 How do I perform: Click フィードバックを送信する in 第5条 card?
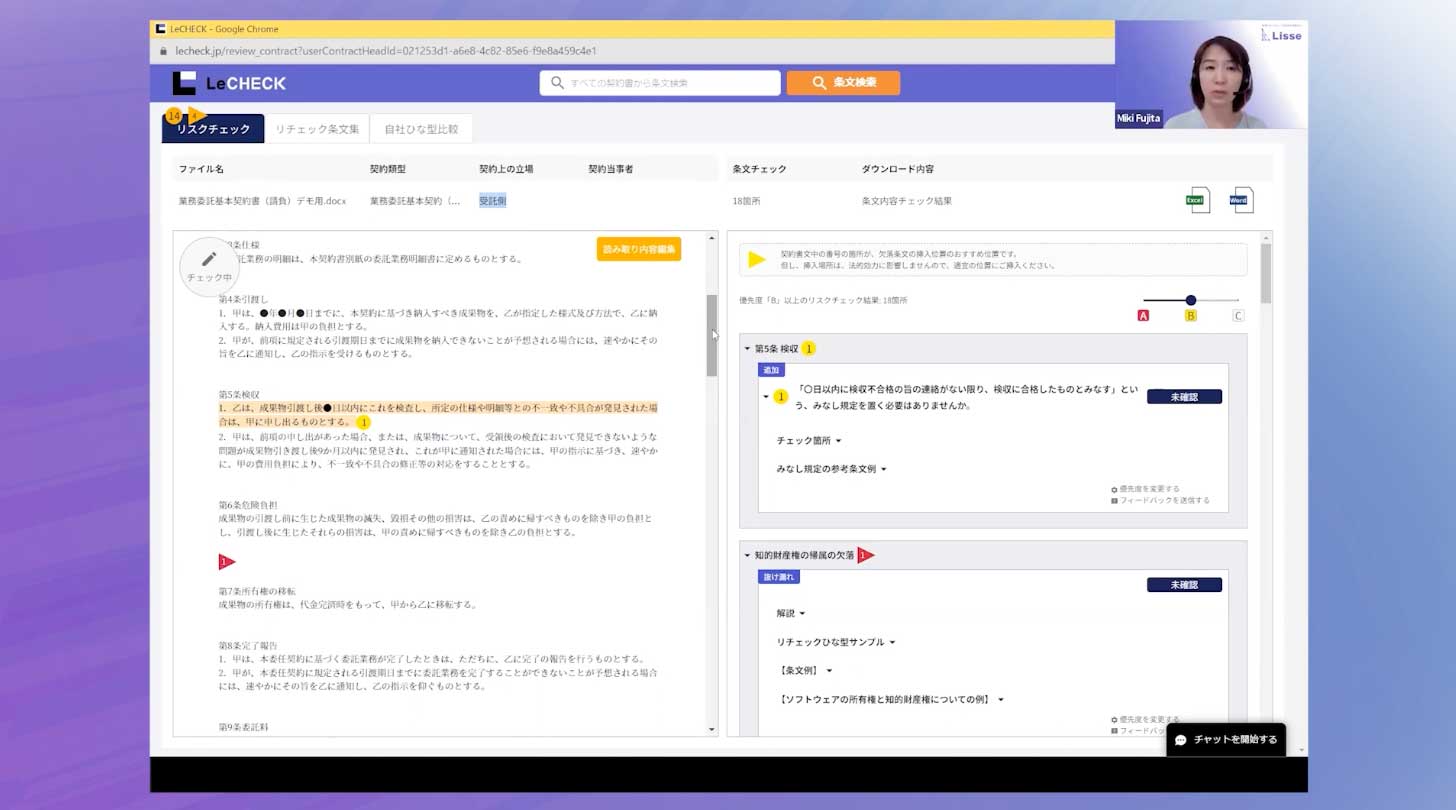[1160, 501]
